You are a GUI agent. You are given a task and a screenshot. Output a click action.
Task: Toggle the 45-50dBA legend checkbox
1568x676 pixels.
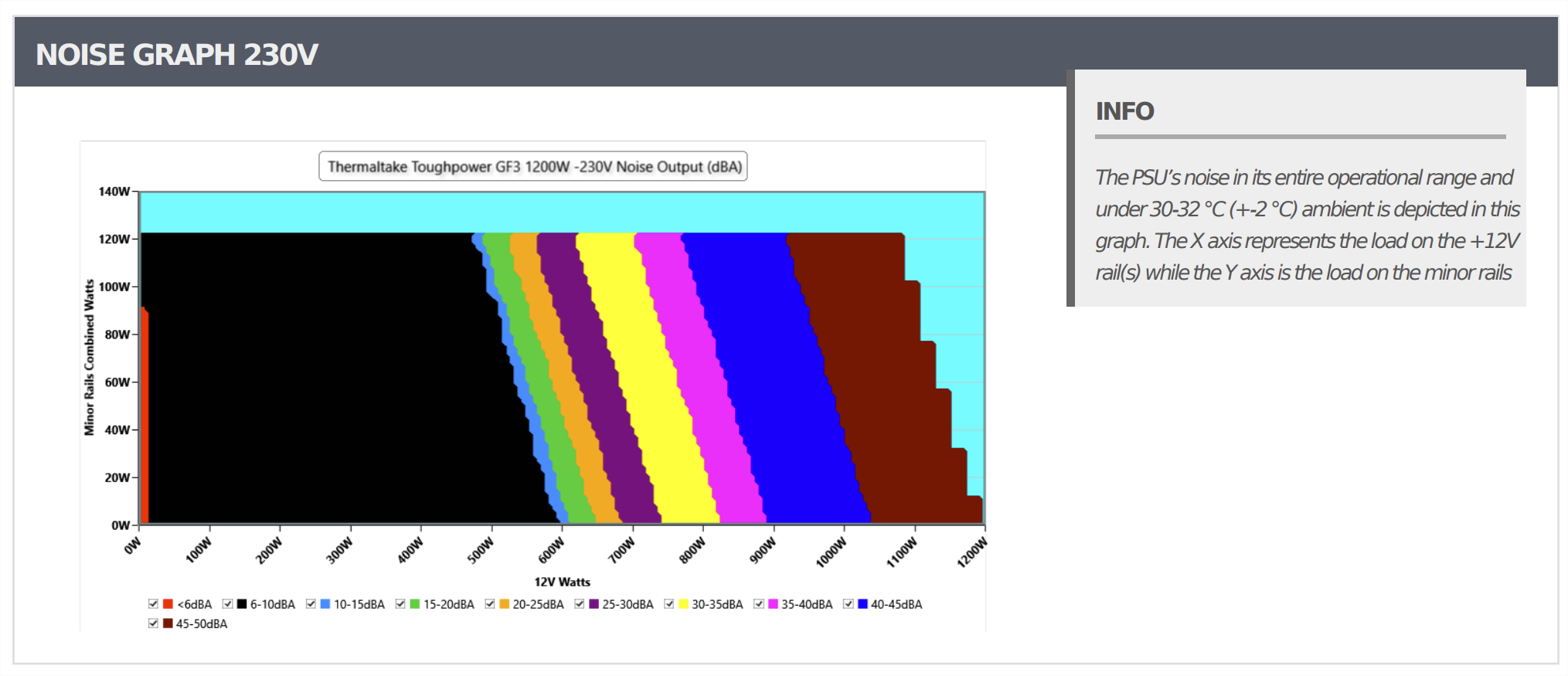tap(153, 623)
